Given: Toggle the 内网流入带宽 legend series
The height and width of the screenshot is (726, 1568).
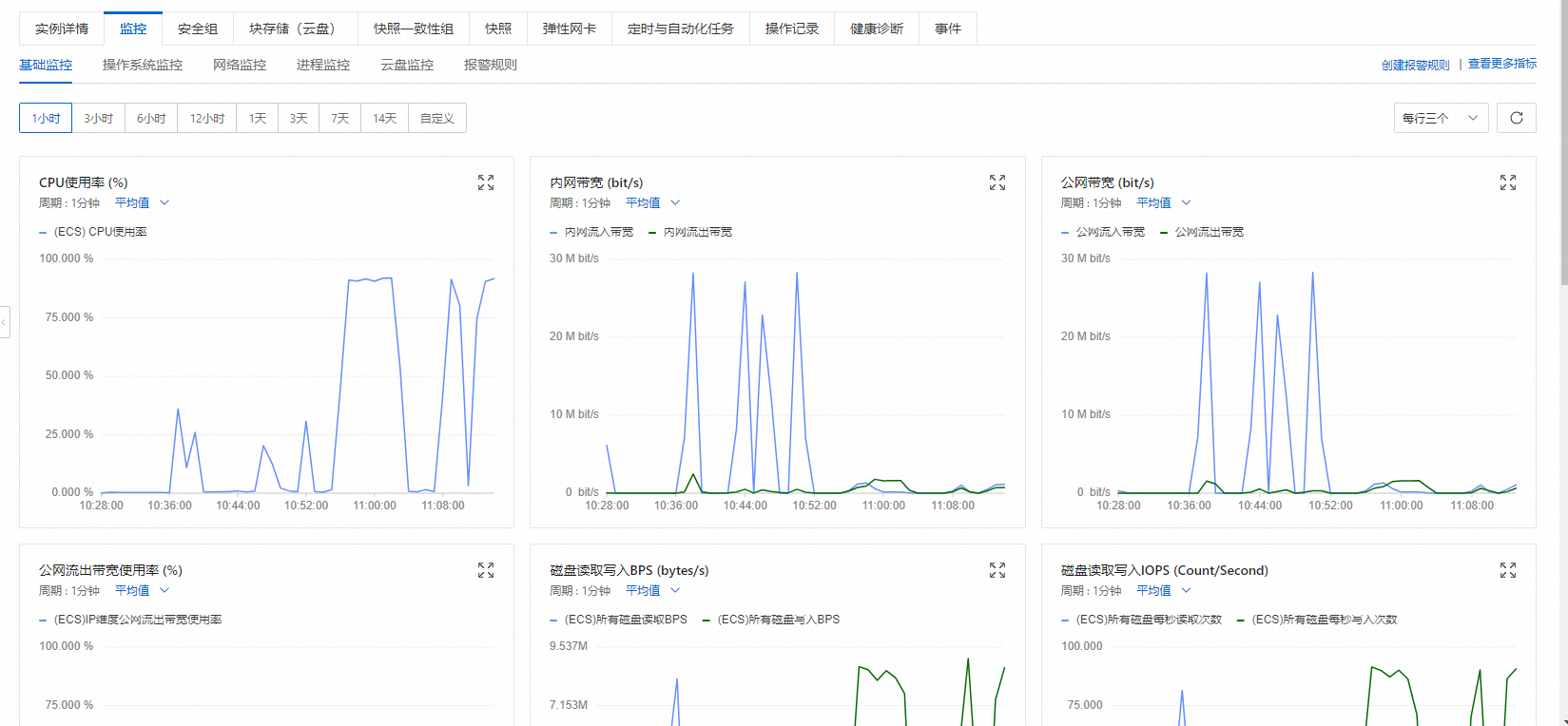Looking at the screenshot, I should tap(591, 232).
